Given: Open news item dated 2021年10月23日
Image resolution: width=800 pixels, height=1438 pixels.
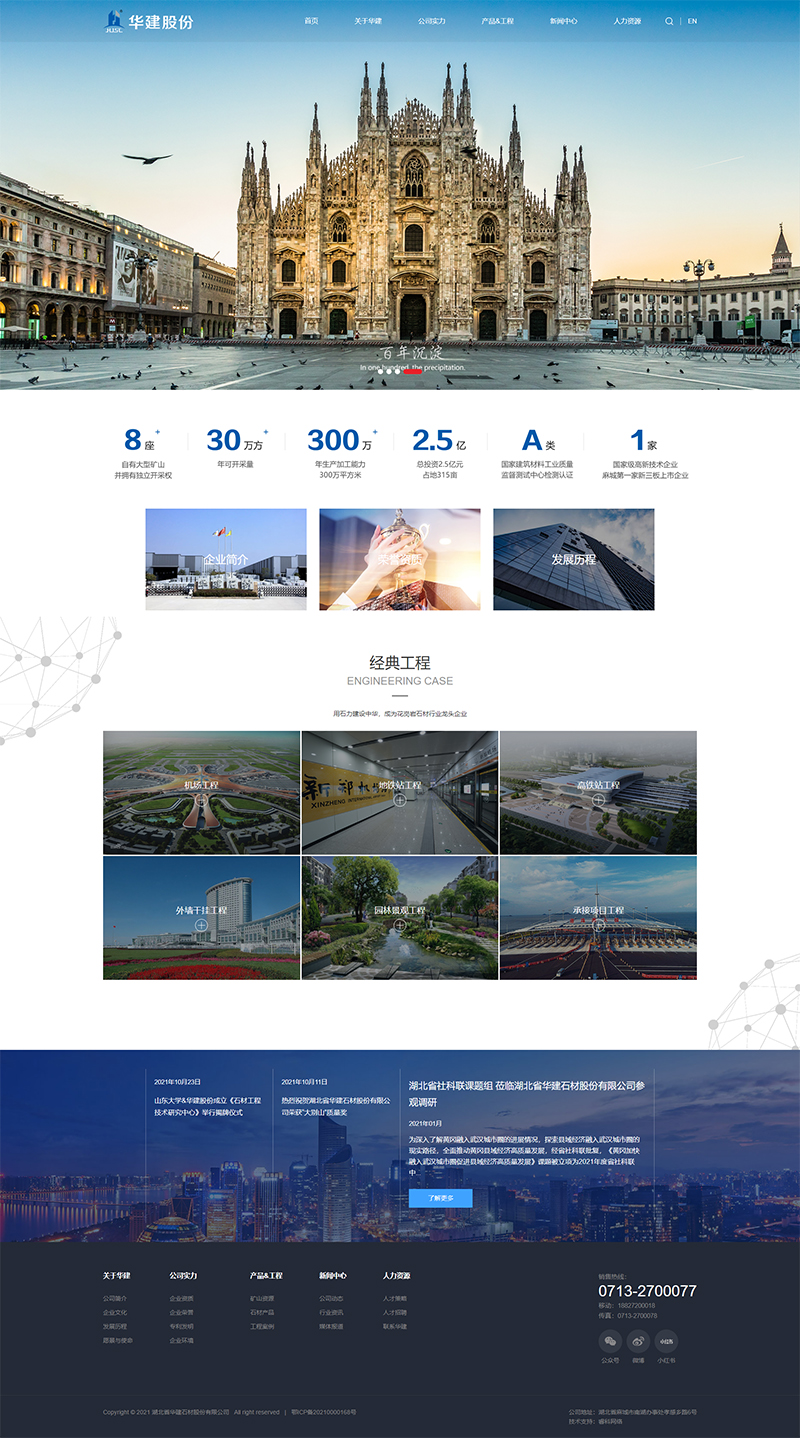Looking at the screenshot, I should point(207,1105).
